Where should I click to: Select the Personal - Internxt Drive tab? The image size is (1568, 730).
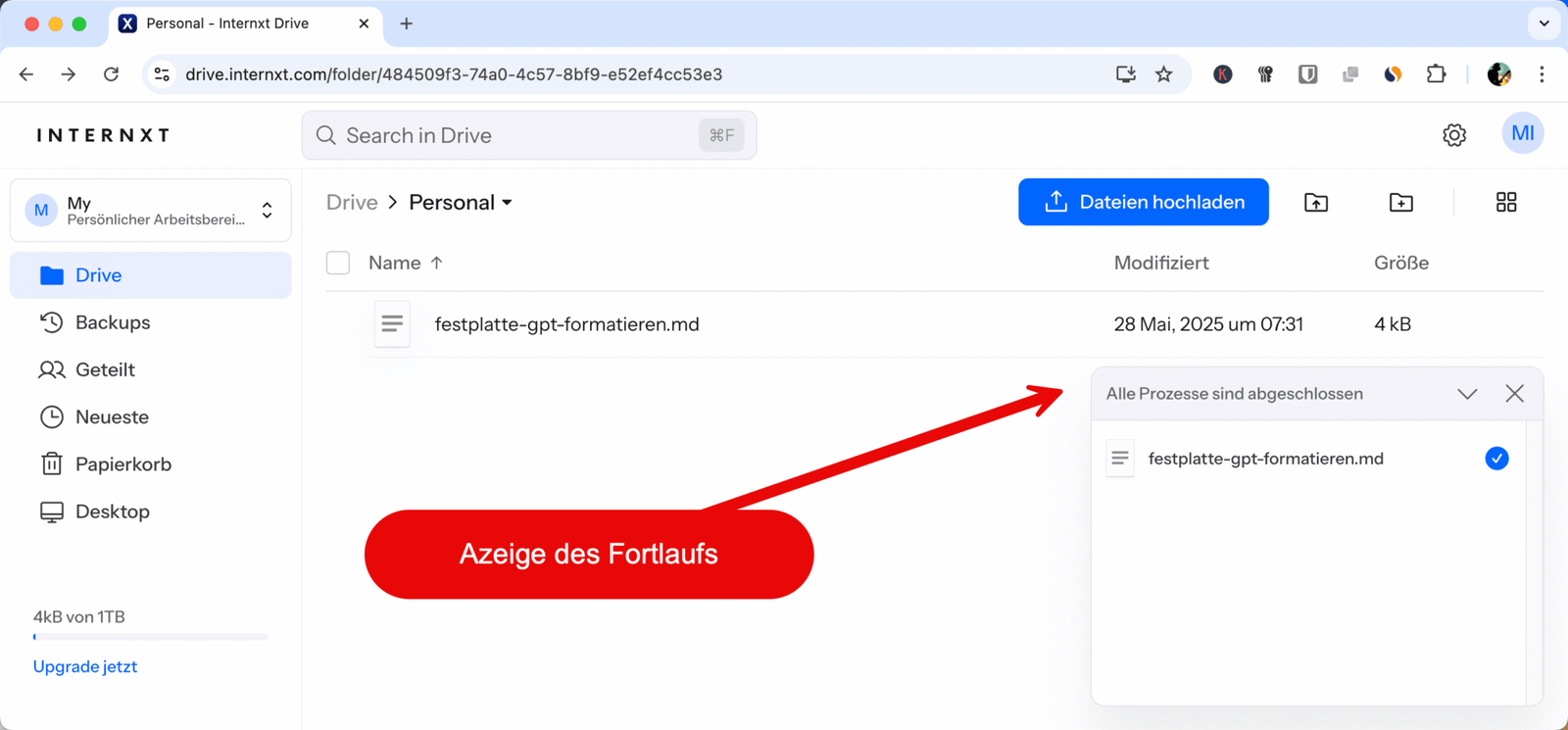pos(245,24)
